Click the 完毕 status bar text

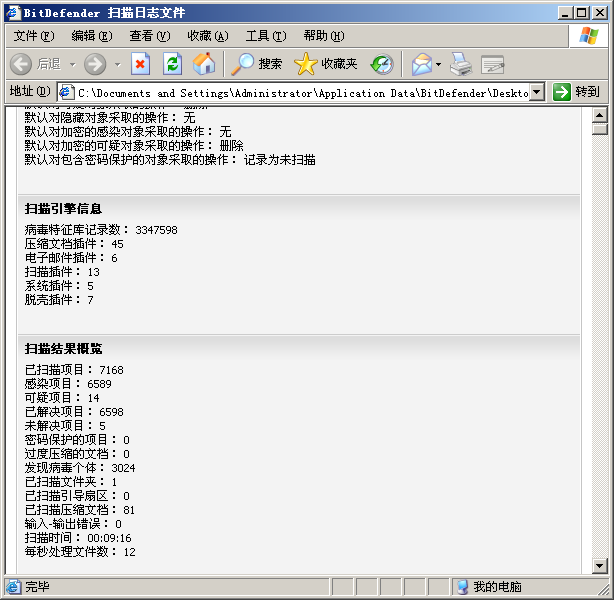pos(37,587)
